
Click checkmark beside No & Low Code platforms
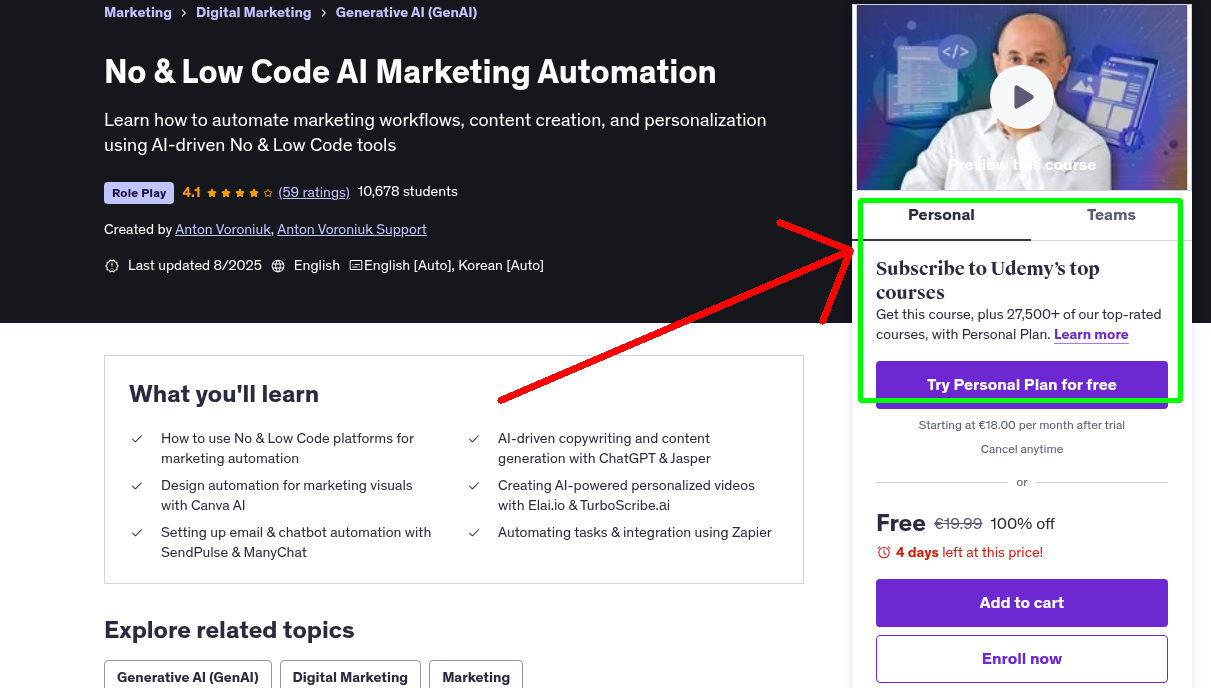point(137,439)
